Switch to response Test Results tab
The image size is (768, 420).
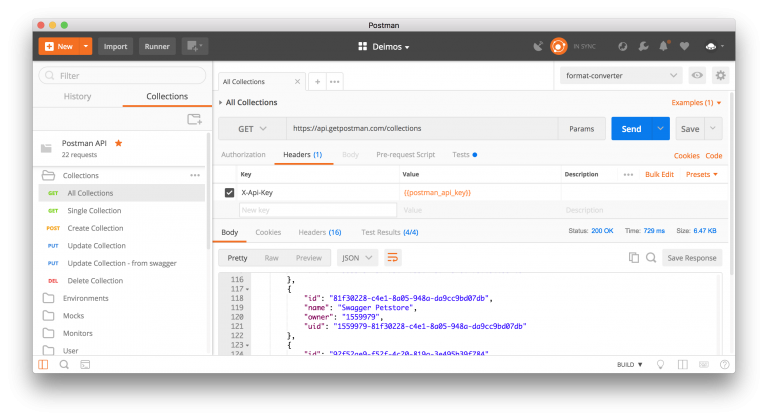[390, 232]
